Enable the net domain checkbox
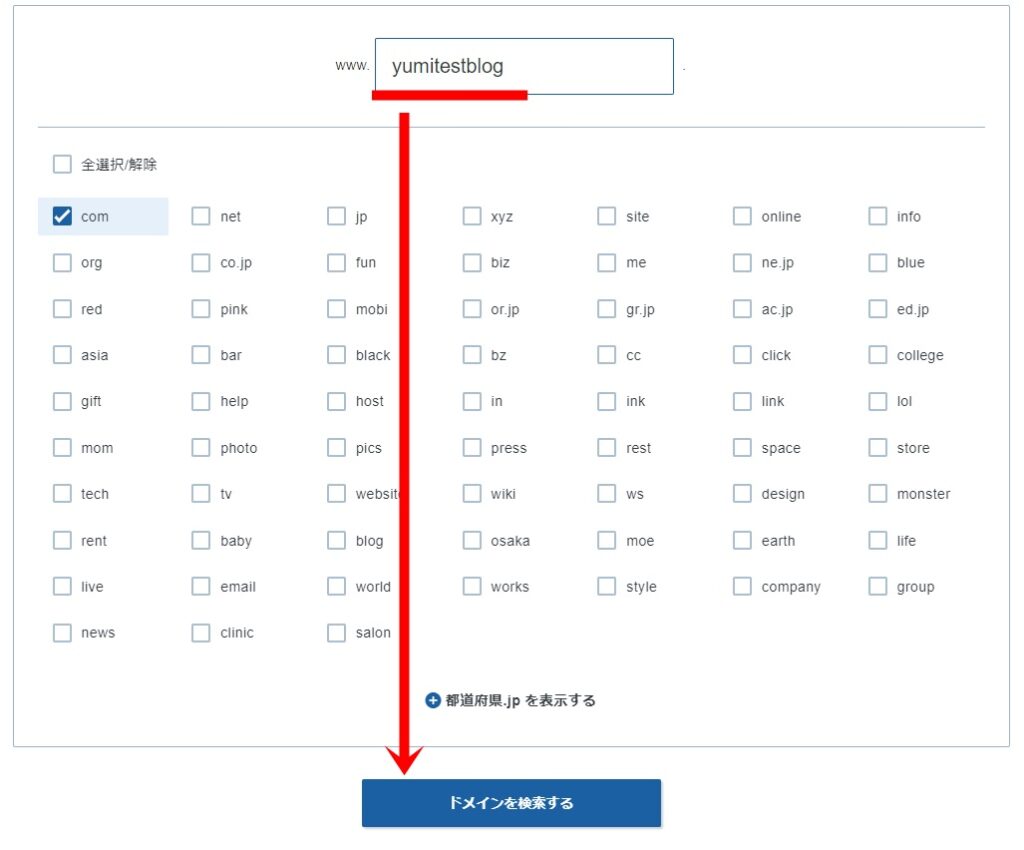Image resolution: width=1024 pixels, height=850 pixels. 201,217
